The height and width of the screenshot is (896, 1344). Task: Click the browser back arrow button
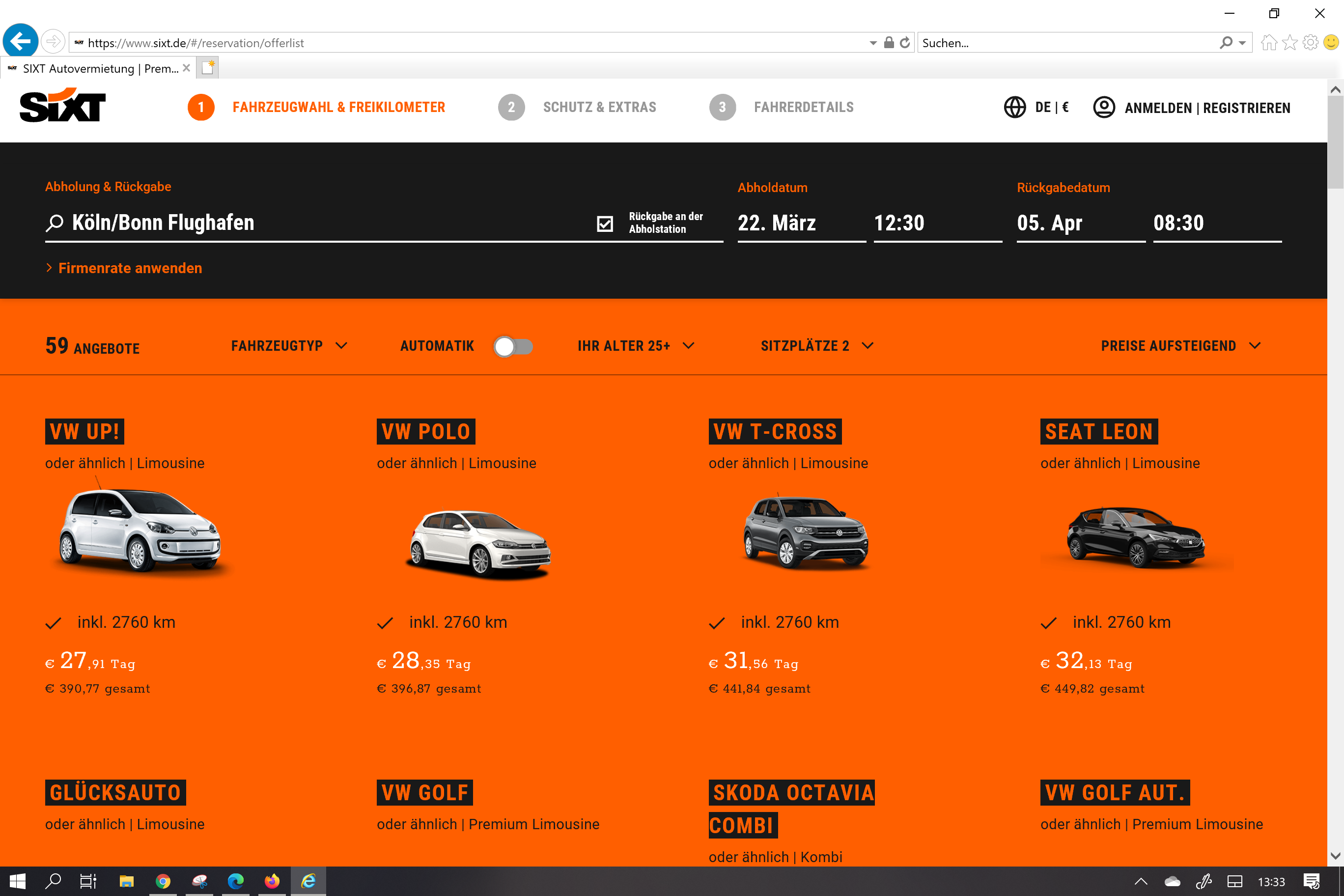[x=21, y=41]
